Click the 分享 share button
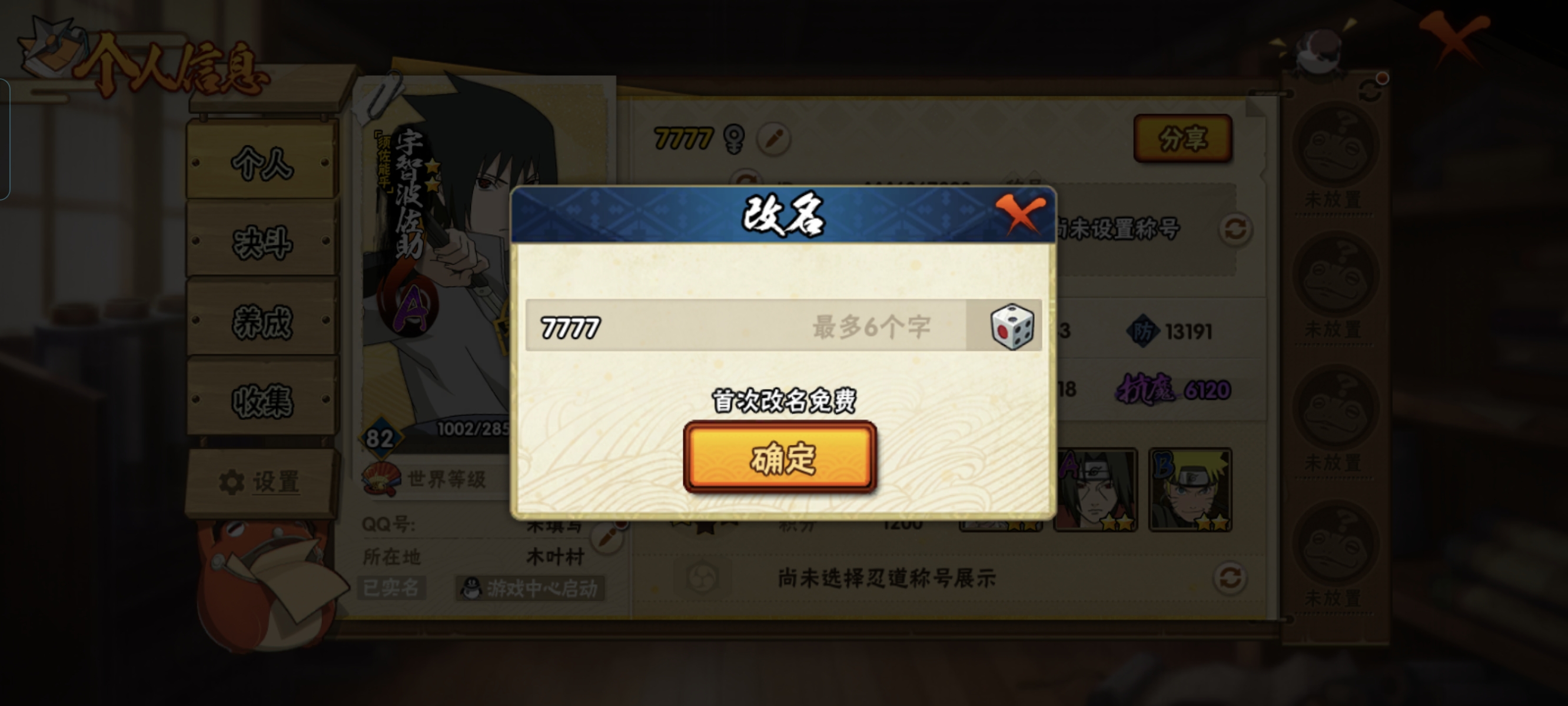Viewport: 1568px width, 706px height. 1182,138
